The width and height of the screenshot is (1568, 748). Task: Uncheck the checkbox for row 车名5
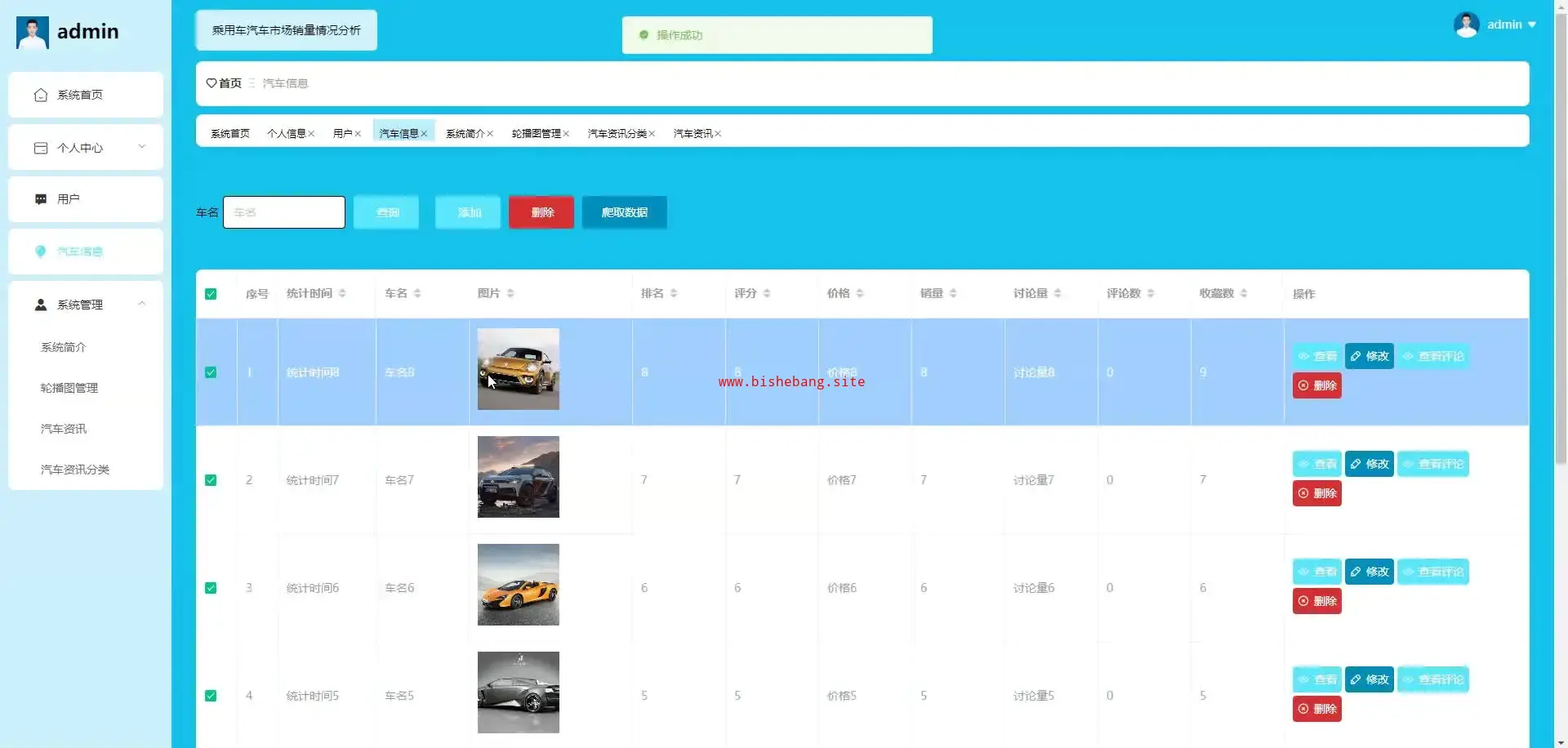coord(211,696)
